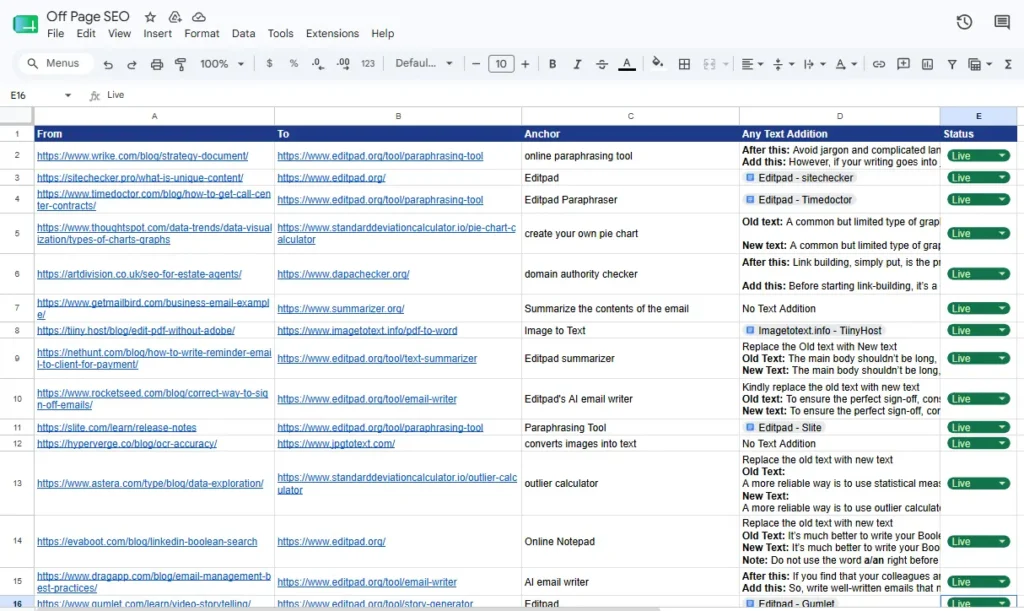This screenshot has height=611, width=1024.
Task: Format as percent
Action: click(x=293, y=63)
